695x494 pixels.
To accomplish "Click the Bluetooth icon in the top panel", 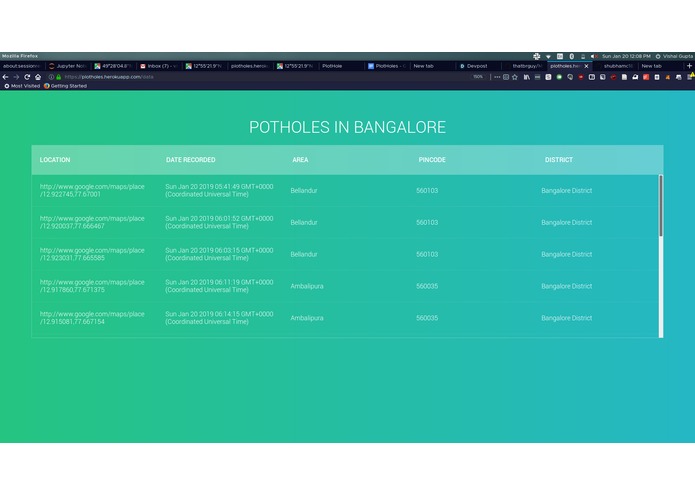I will click(572, 56).
